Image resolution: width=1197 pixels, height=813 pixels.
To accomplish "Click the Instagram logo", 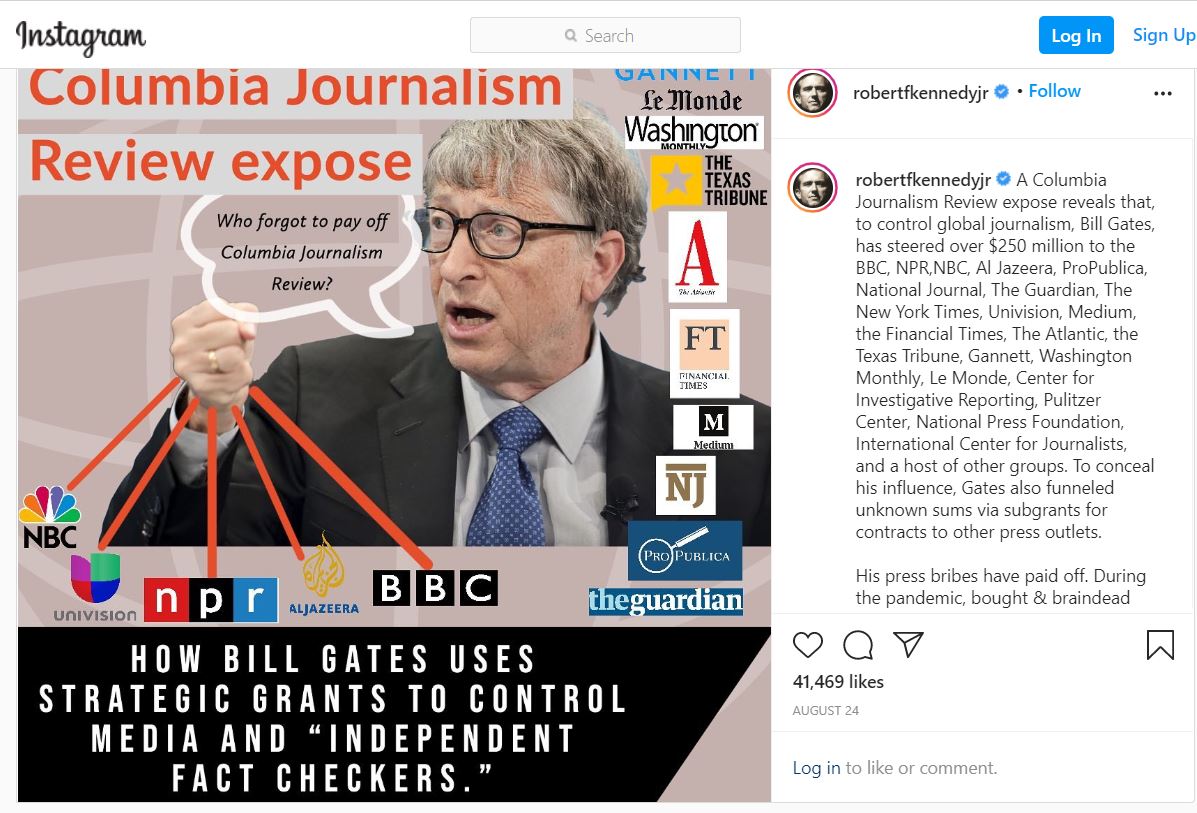I will point(80,36).
